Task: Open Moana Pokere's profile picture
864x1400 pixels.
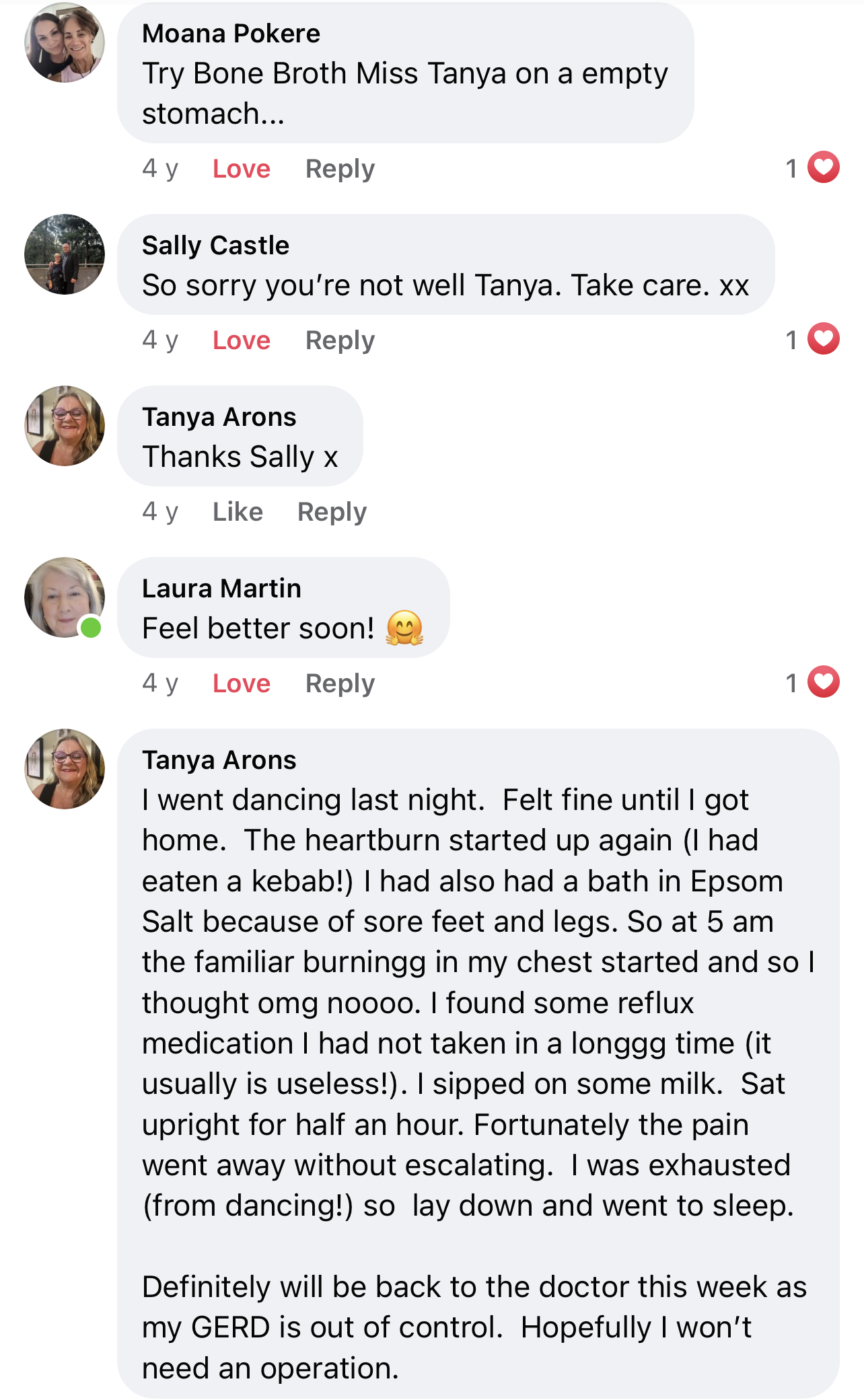Action: [x=65, y=43]
